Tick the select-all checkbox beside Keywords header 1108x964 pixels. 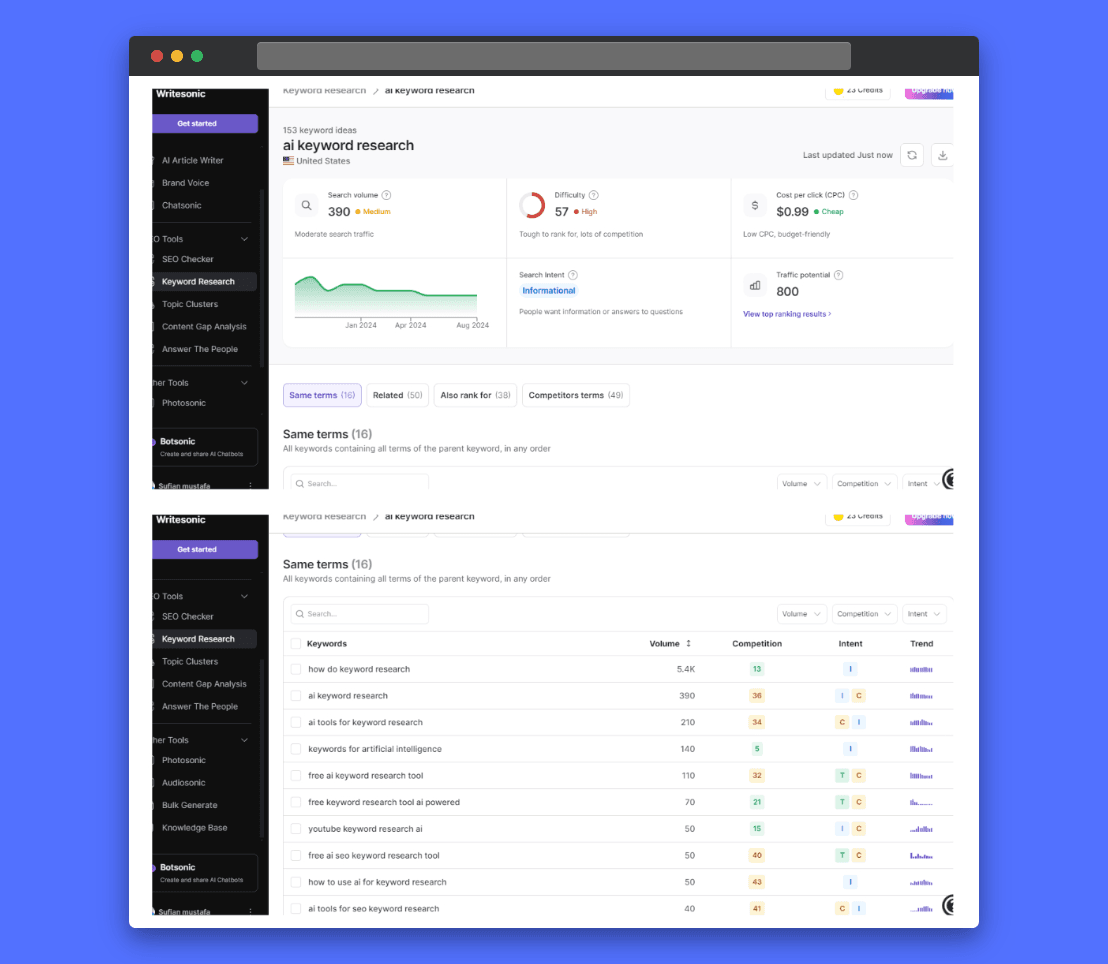[x=295, y=643]
